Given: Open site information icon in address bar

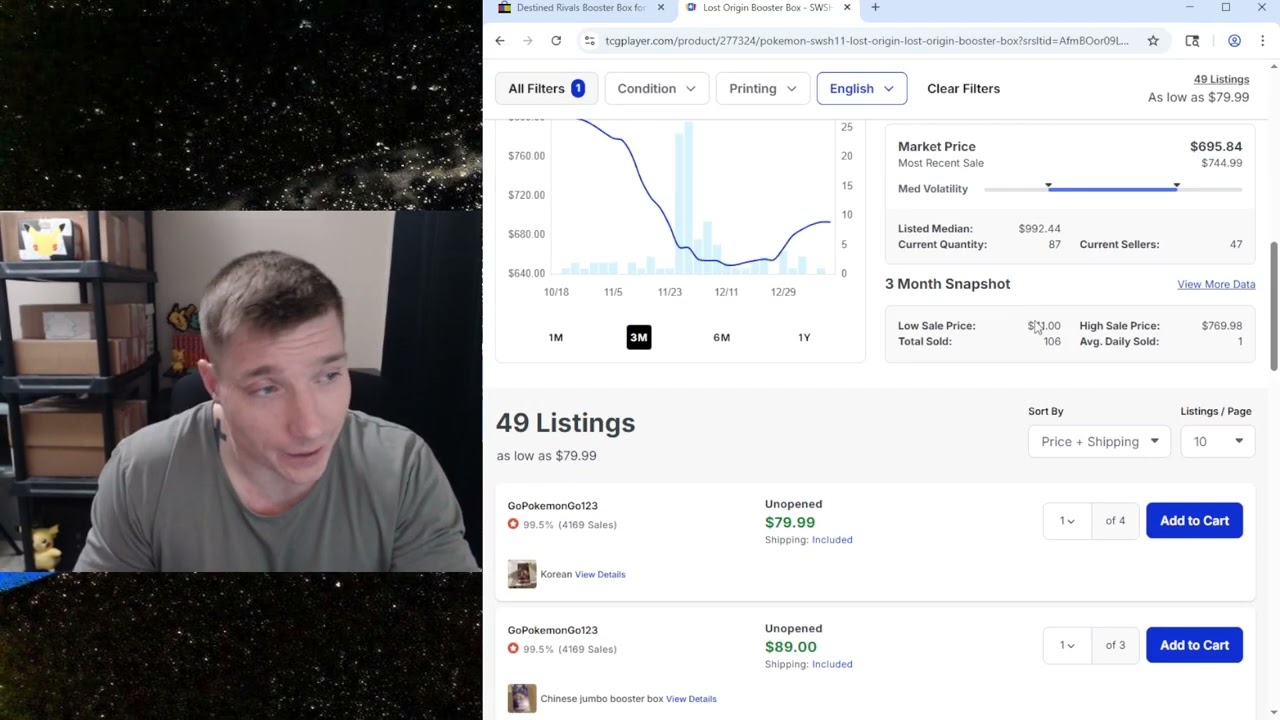Looking at the screenshot, I should (589, 41).
